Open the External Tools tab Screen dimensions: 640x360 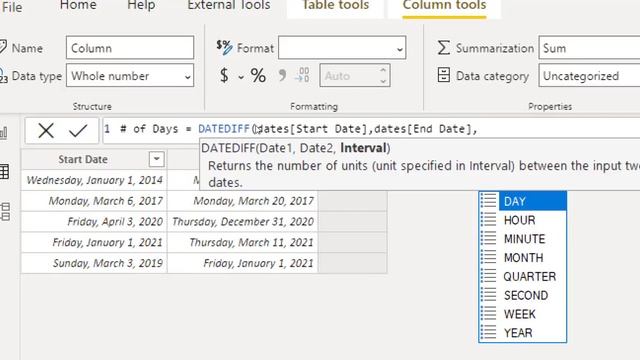point(229,5)
